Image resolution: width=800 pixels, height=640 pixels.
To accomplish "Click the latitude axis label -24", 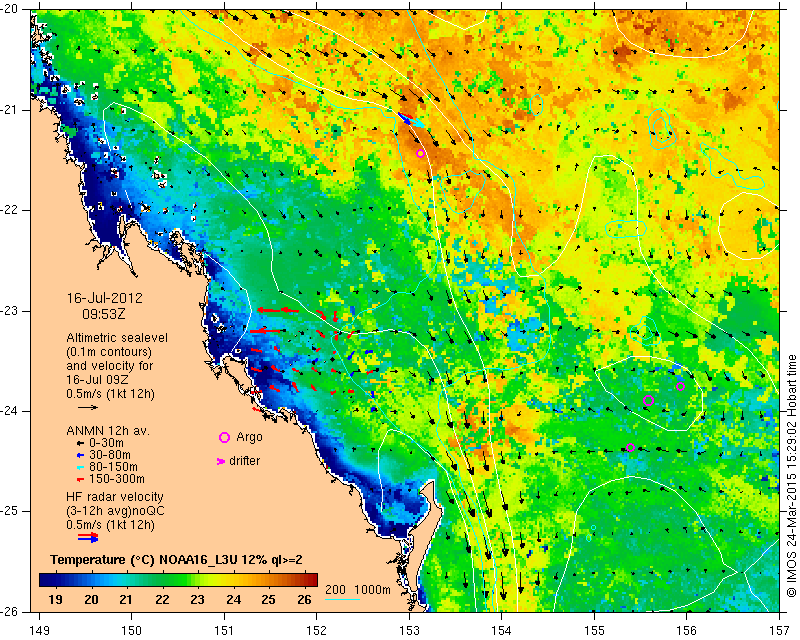I will click(10, 411).
